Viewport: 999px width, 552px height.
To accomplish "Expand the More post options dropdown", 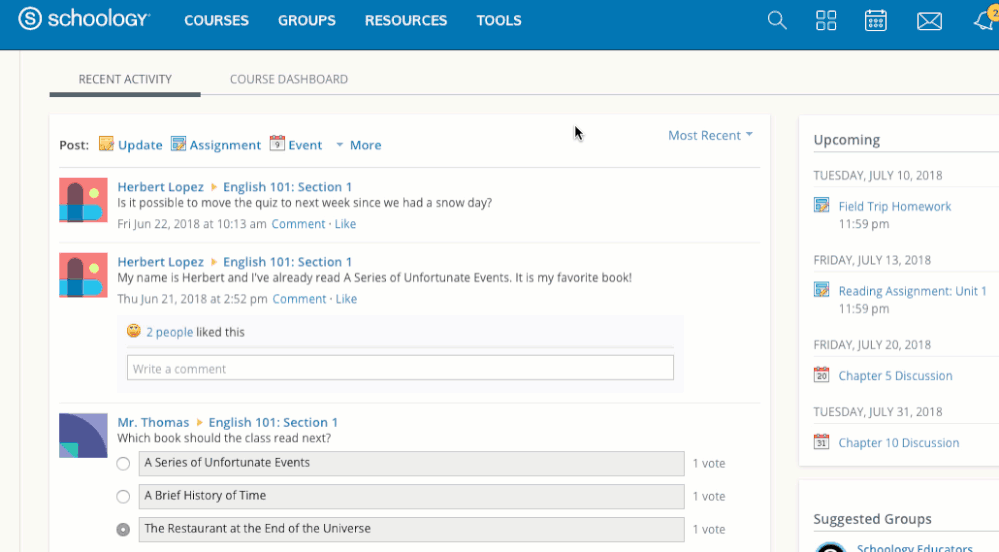I will coord(359,145).
